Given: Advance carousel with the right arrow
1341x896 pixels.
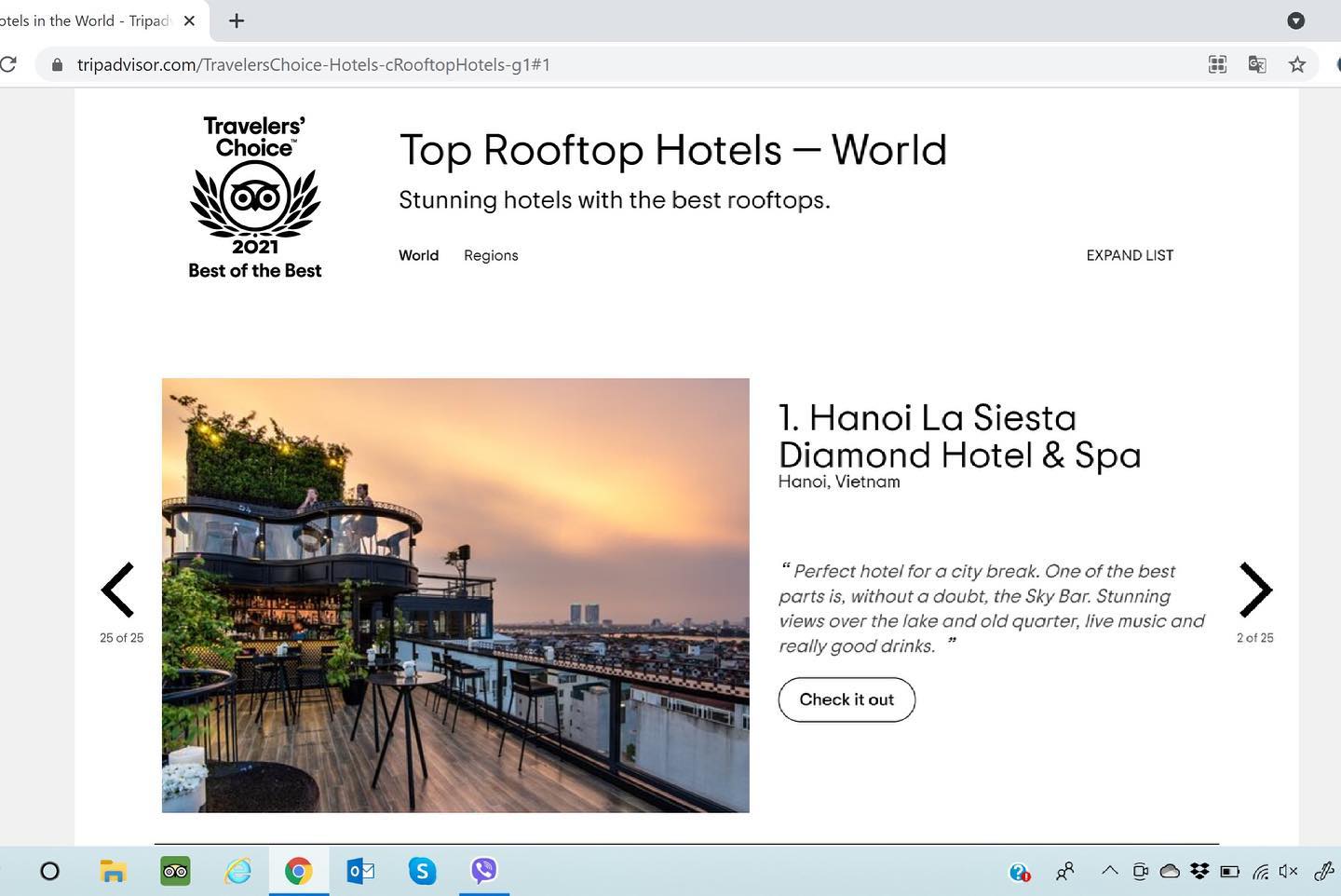Looking at the screenshot, I should tap(1256, 591).
